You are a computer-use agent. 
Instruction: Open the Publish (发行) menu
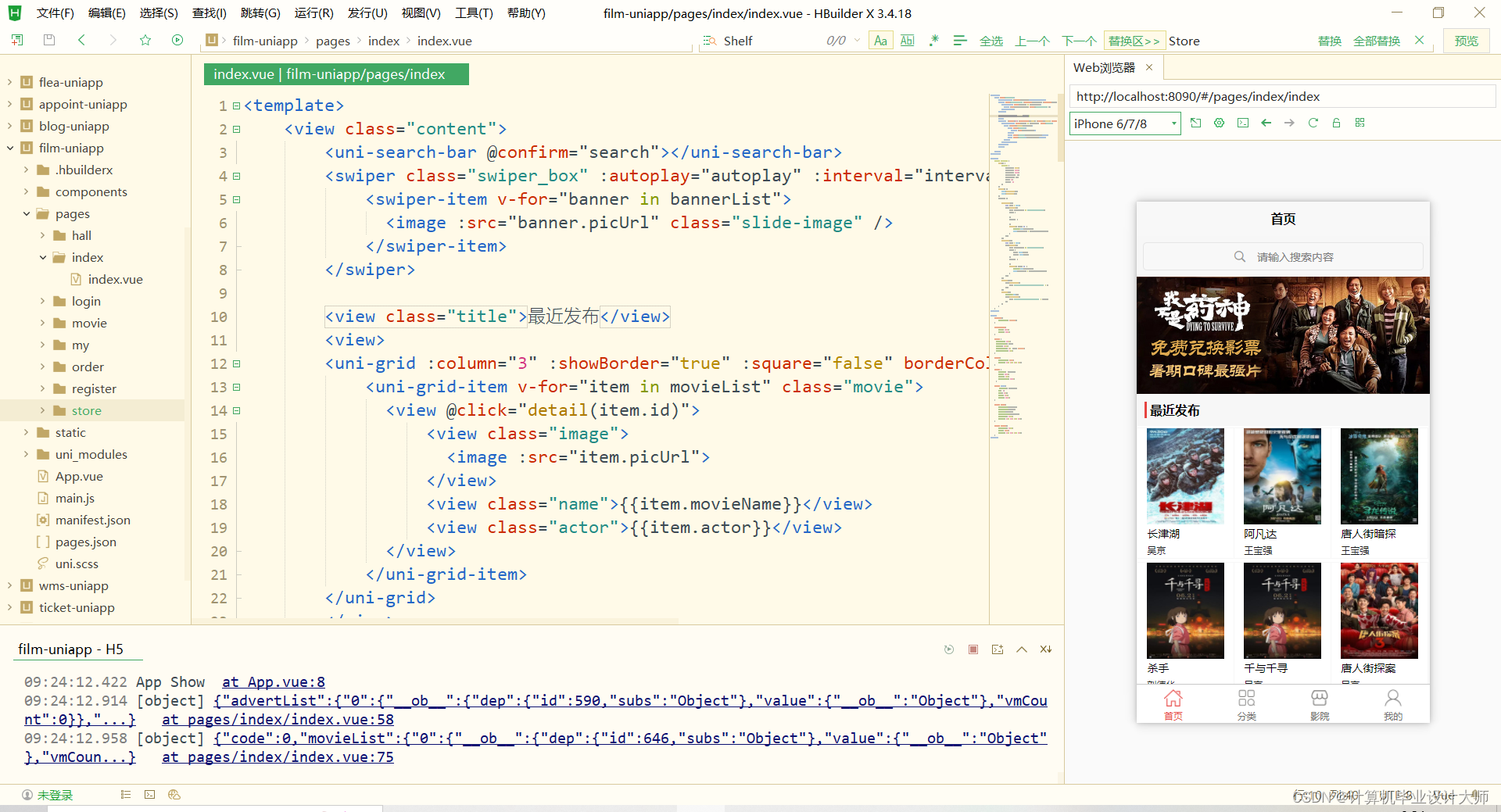[x=367, y=13]
